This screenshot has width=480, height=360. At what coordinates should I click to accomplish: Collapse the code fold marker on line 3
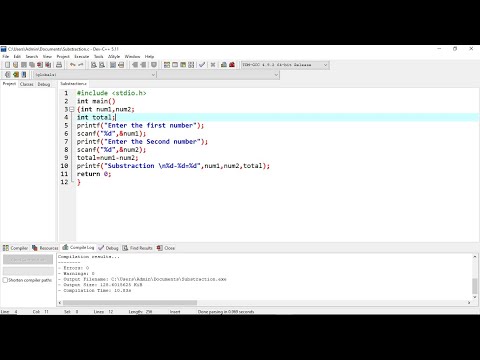(72, 109)
